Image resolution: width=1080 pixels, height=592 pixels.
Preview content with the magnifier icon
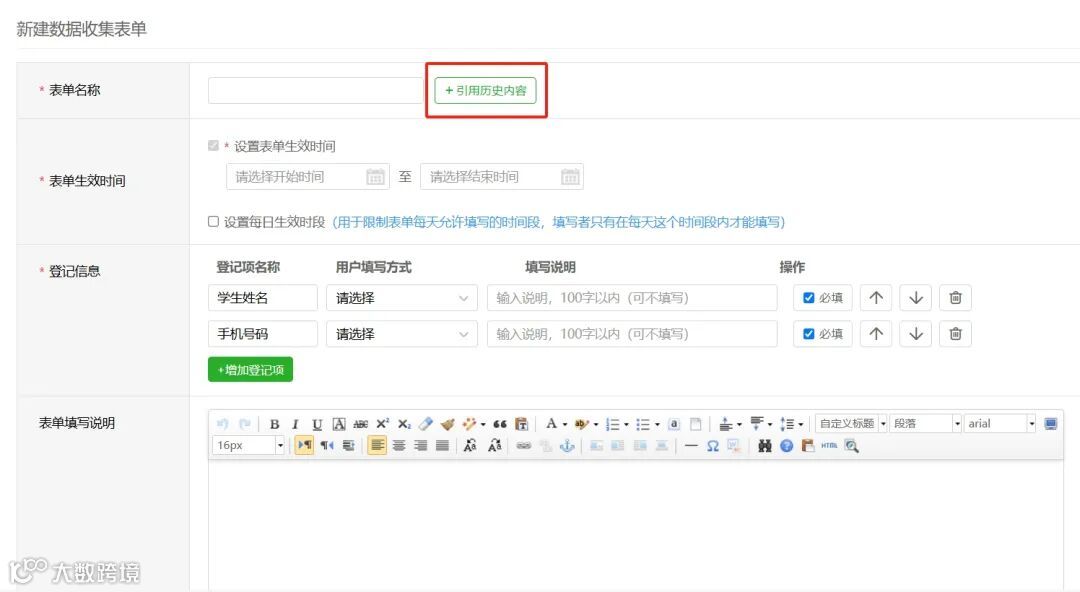851,446
